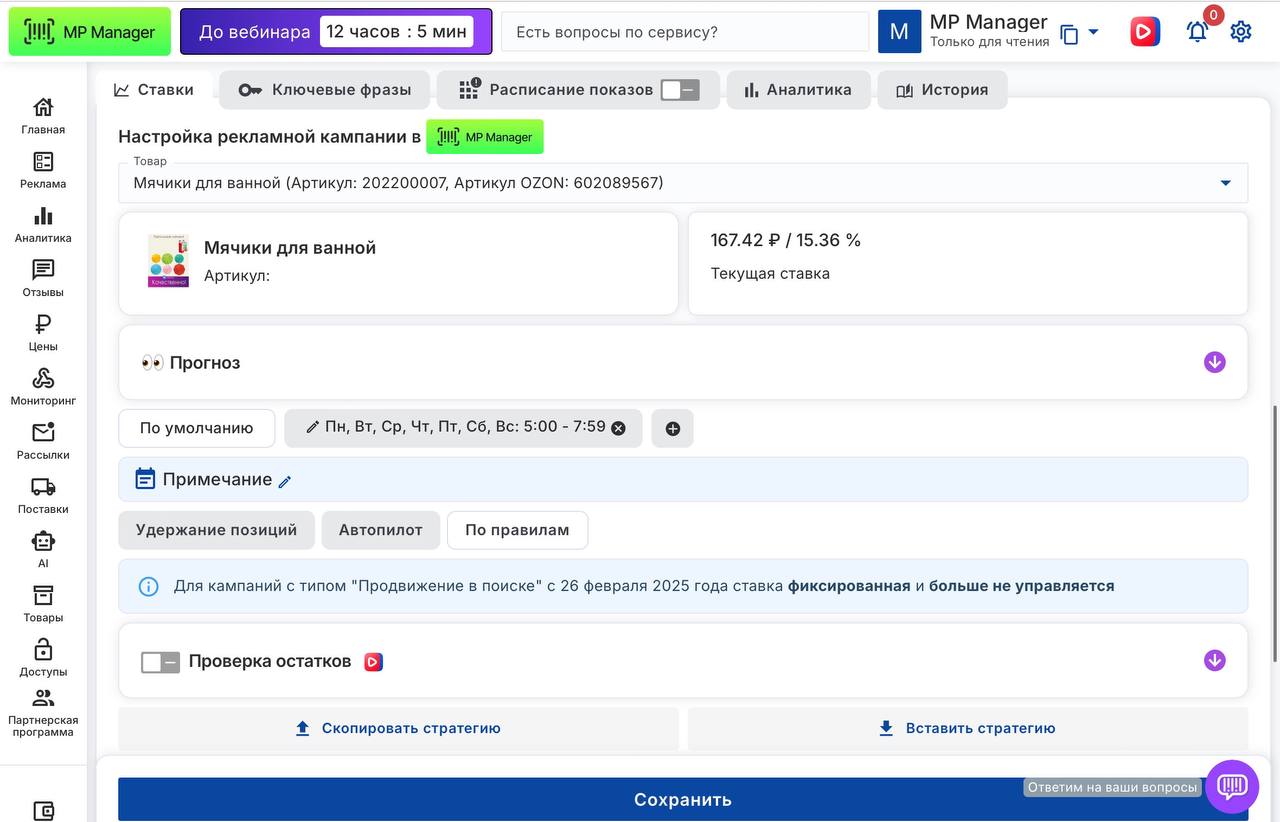Open the Реклама sidebar section
1280x822 pixels.
pos(43,170)
